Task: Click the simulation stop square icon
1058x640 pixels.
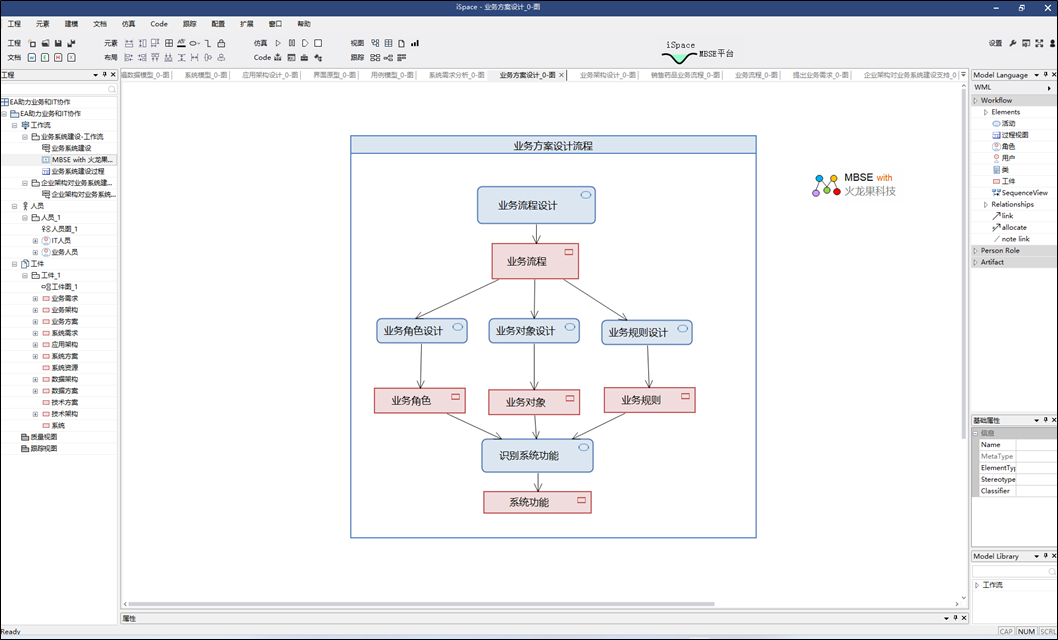Action: pyautogui.click(x=318, y=43)
